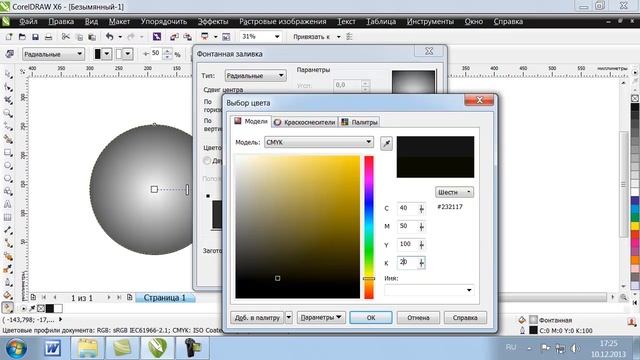Click the vertical hue slider strip
640x360 pixels.
coord(369,227)
